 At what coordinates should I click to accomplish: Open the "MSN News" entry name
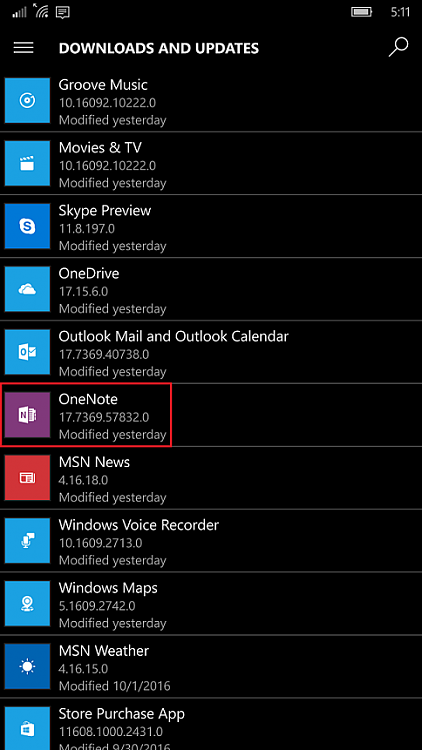94,462
